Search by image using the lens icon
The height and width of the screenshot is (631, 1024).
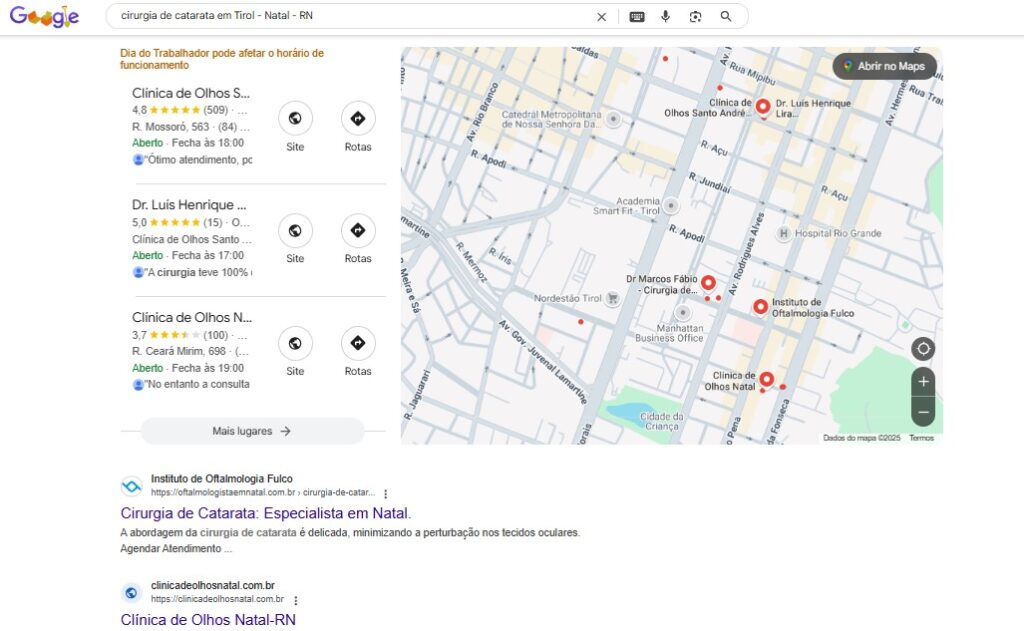696,17
